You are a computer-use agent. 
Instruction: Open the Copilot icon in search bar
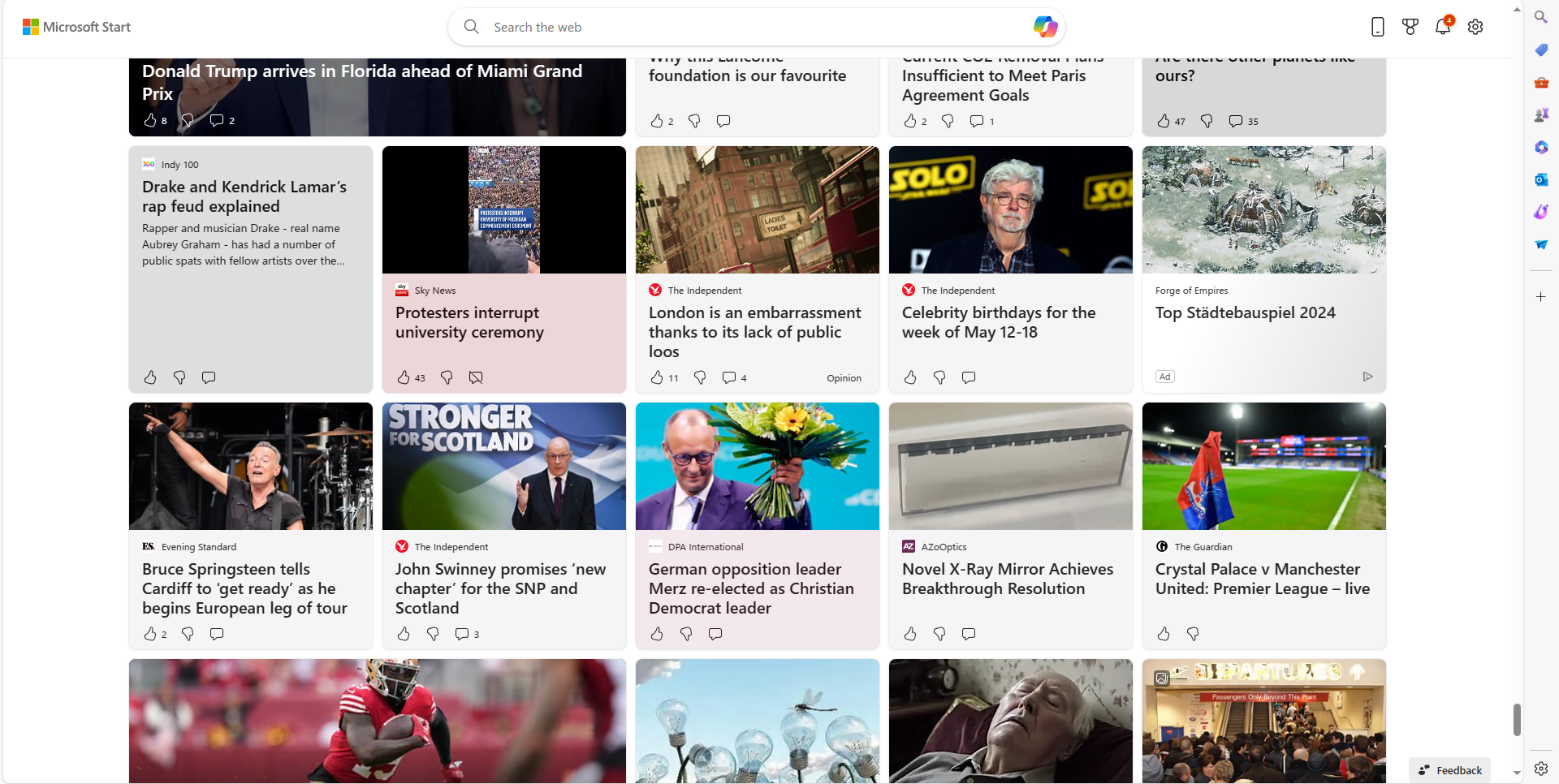(x=1044, y=27)
